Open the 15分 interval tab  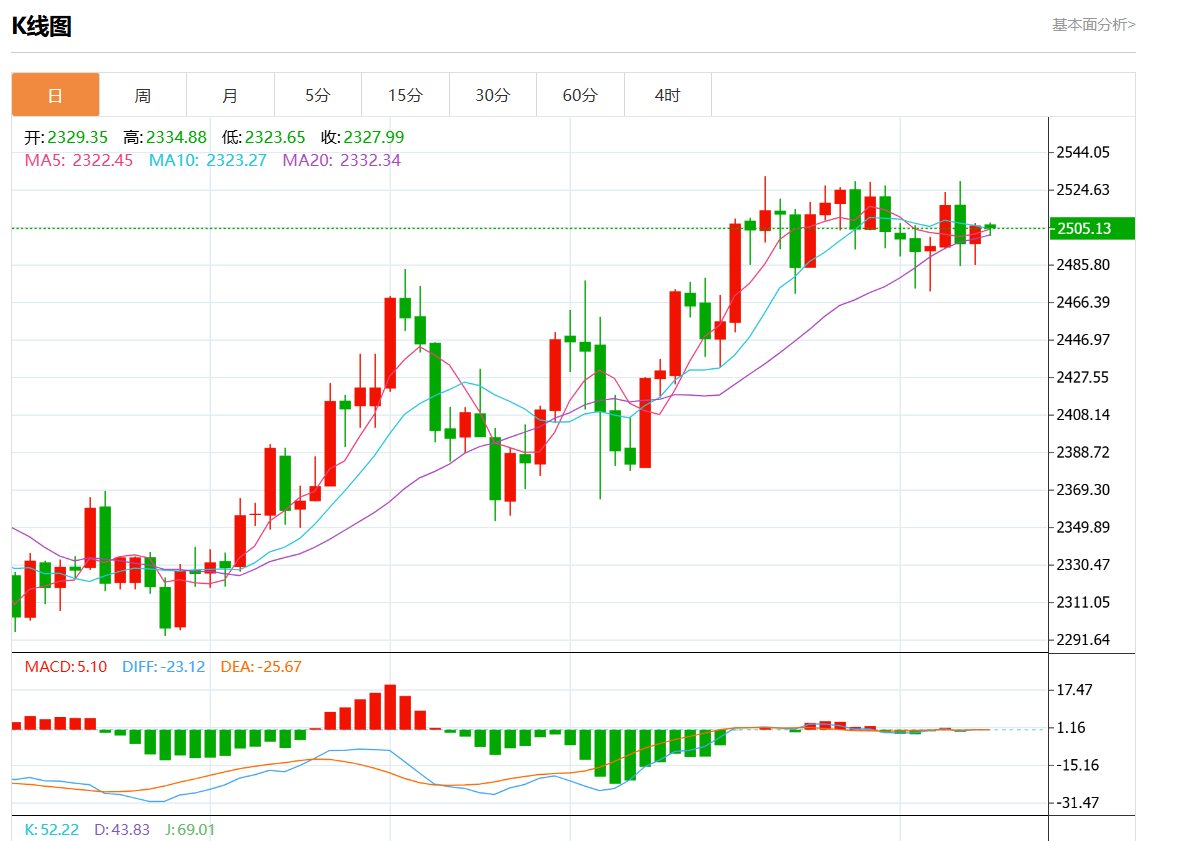(x=405, y=95)
